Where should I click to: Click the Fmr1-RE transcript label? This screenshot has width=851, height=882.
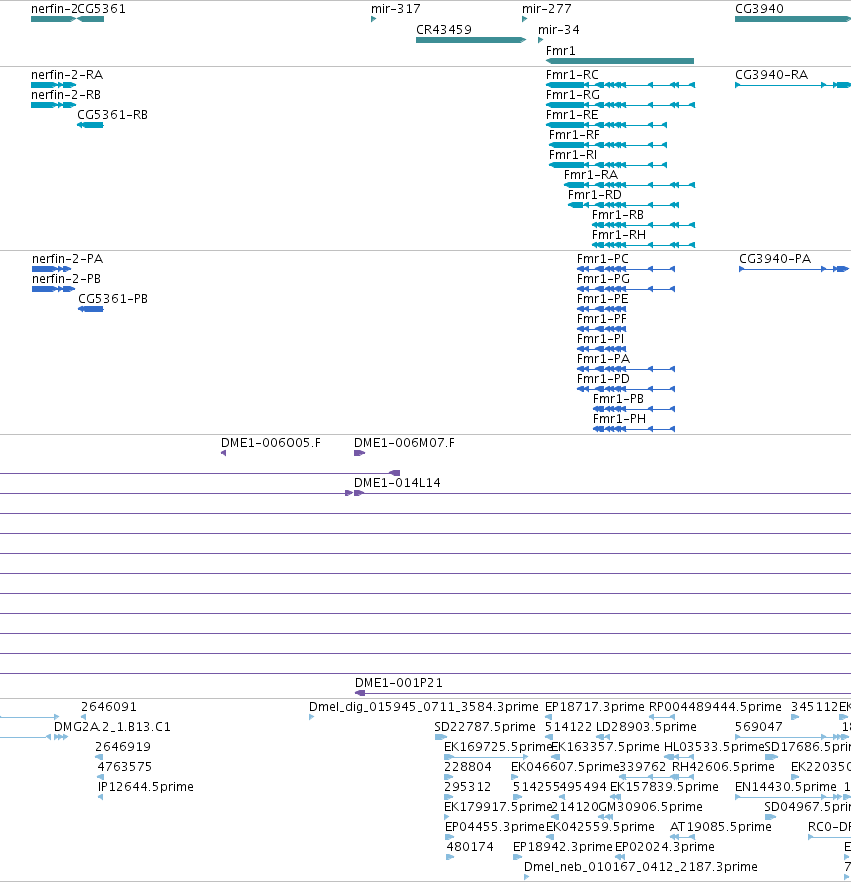point(572,115)
